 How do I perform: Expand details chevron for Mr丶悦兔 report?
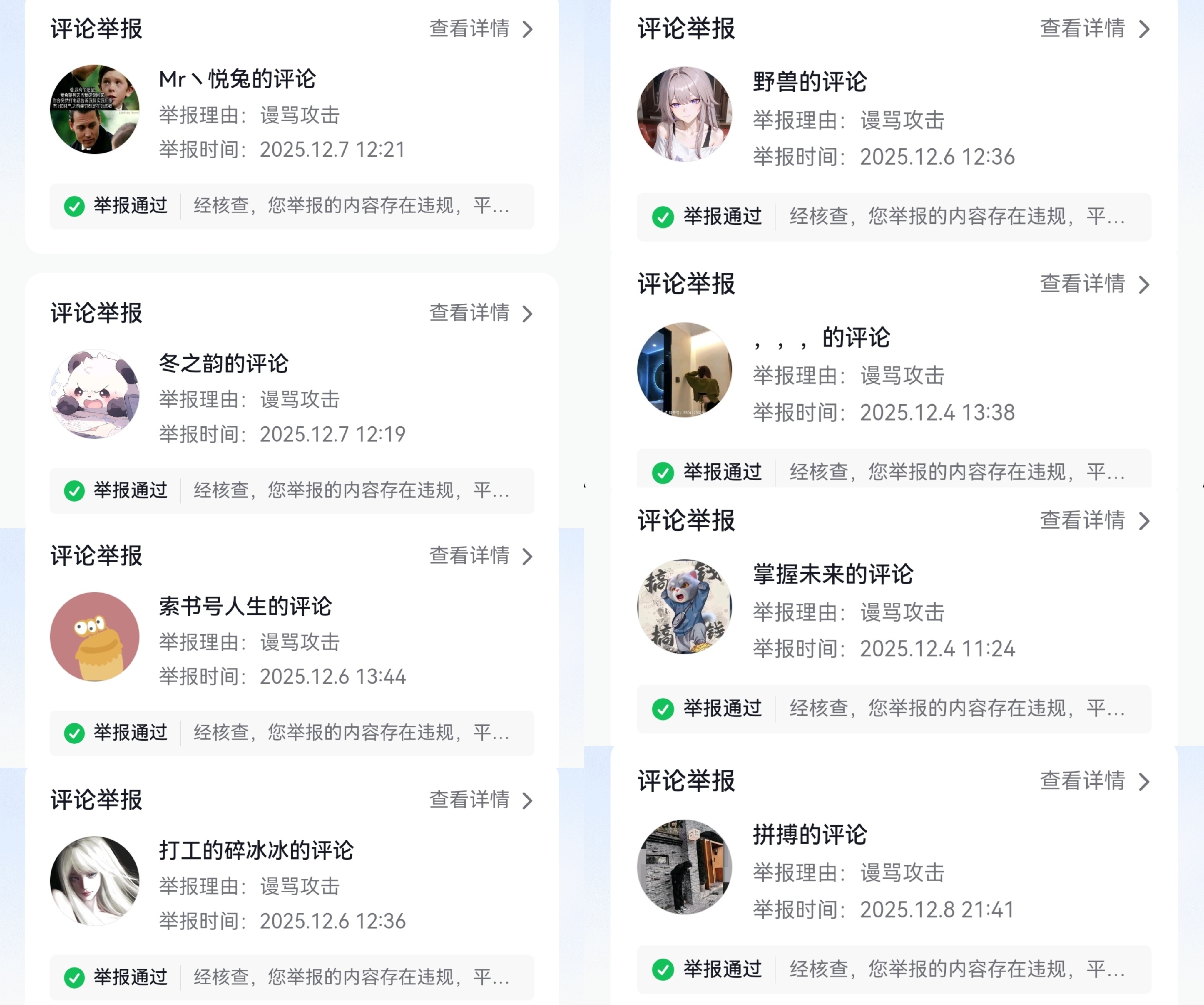[x=527, y=29]
